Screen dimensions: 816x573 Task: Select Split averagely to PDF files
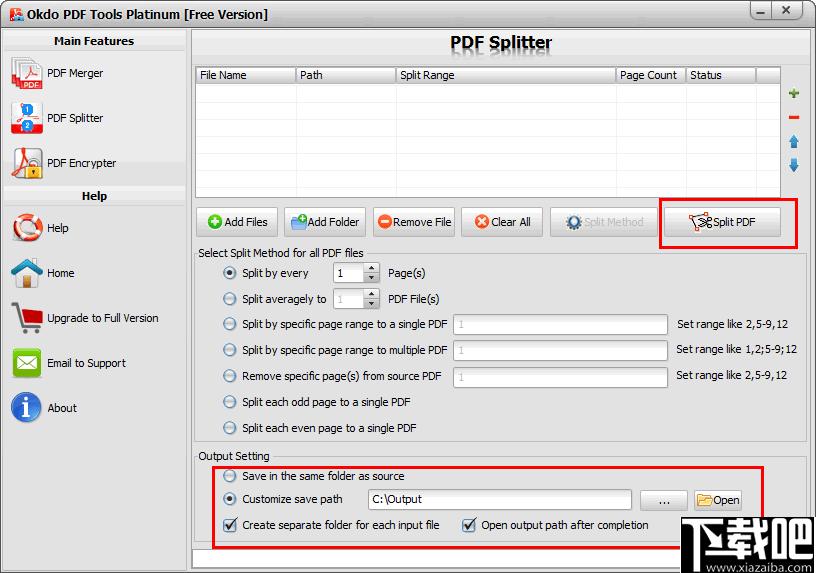tap(230, 299)
